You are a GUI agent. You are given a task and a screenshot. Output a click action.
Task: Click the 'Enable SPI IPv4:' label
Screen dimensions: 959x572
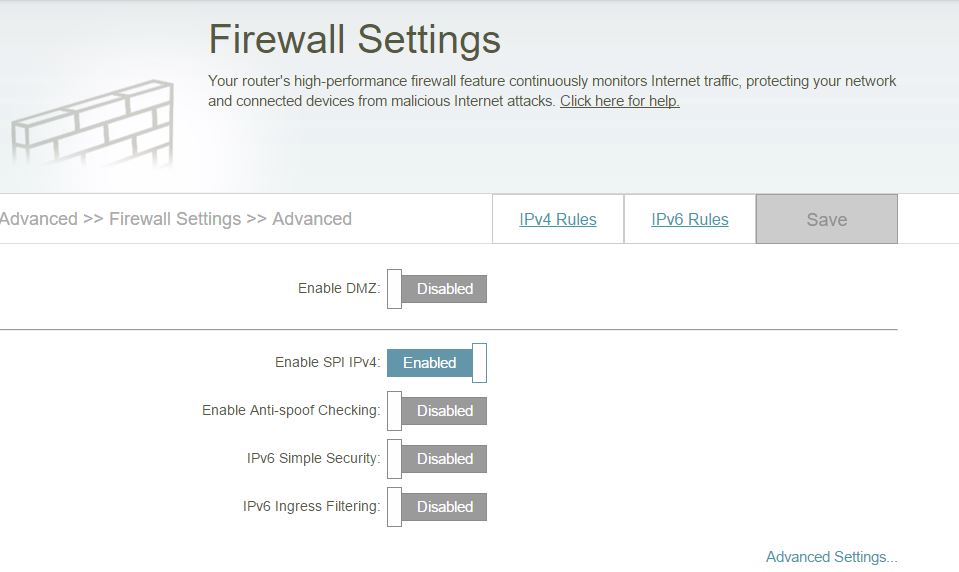(327, 363)
